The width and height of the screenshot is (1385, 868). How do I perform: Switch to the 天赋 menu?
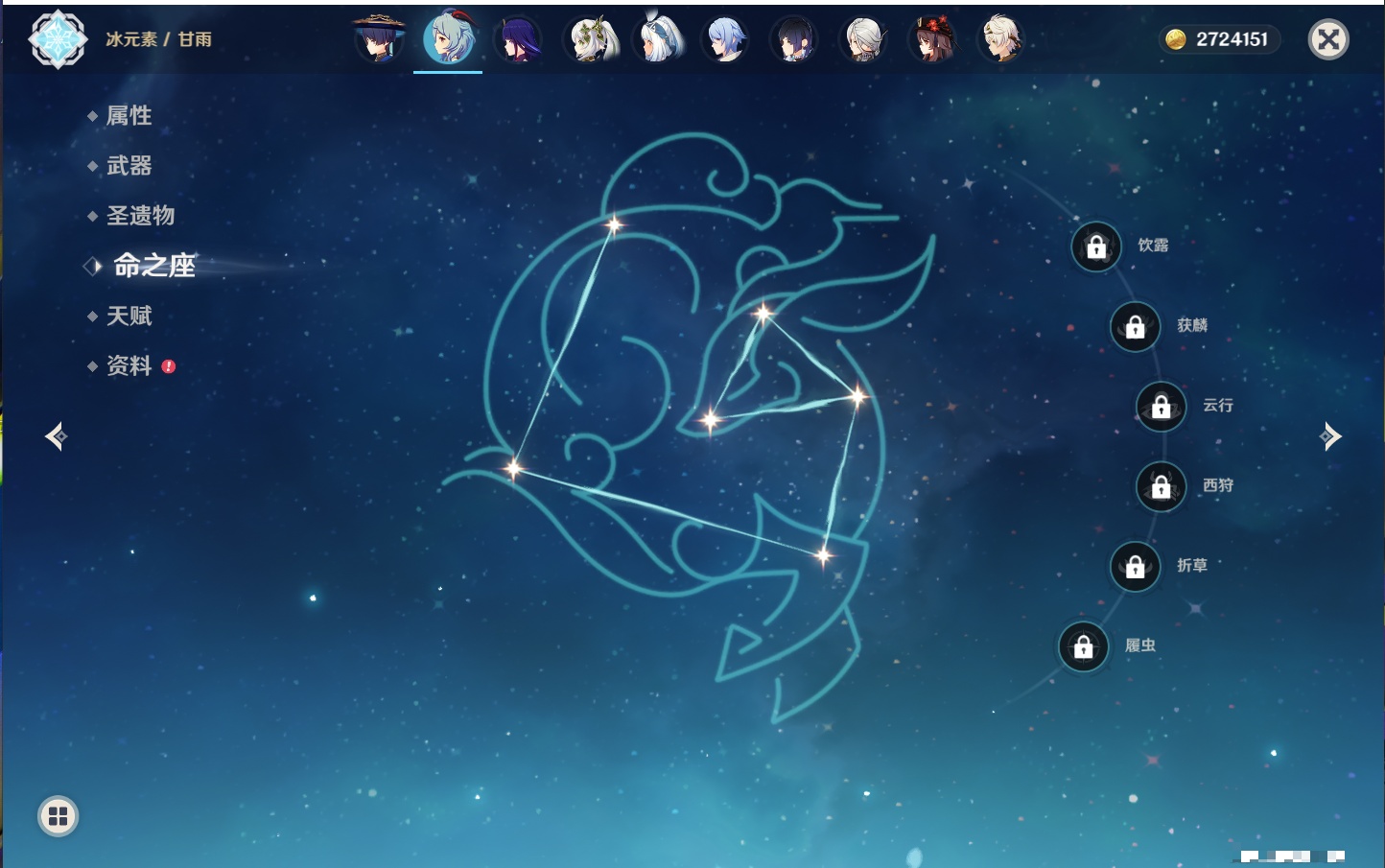click(129, 316)
